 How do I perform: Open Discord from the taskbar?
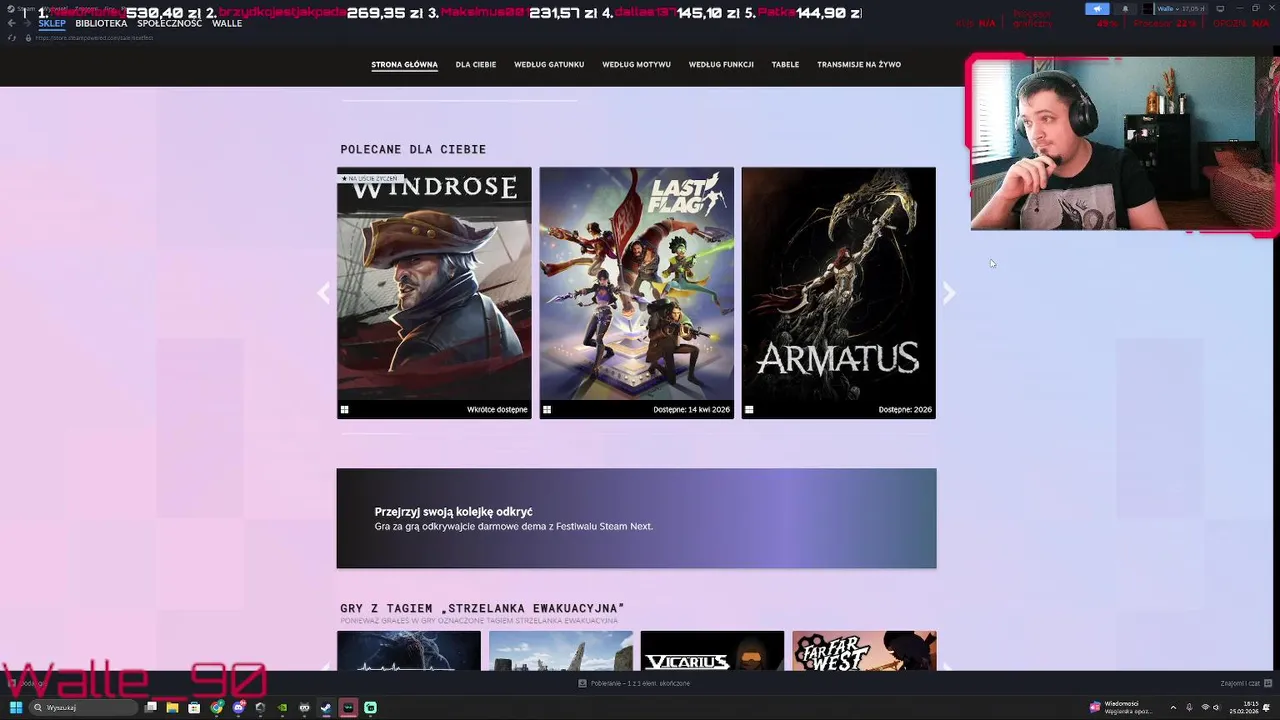[x=239, y=707]
